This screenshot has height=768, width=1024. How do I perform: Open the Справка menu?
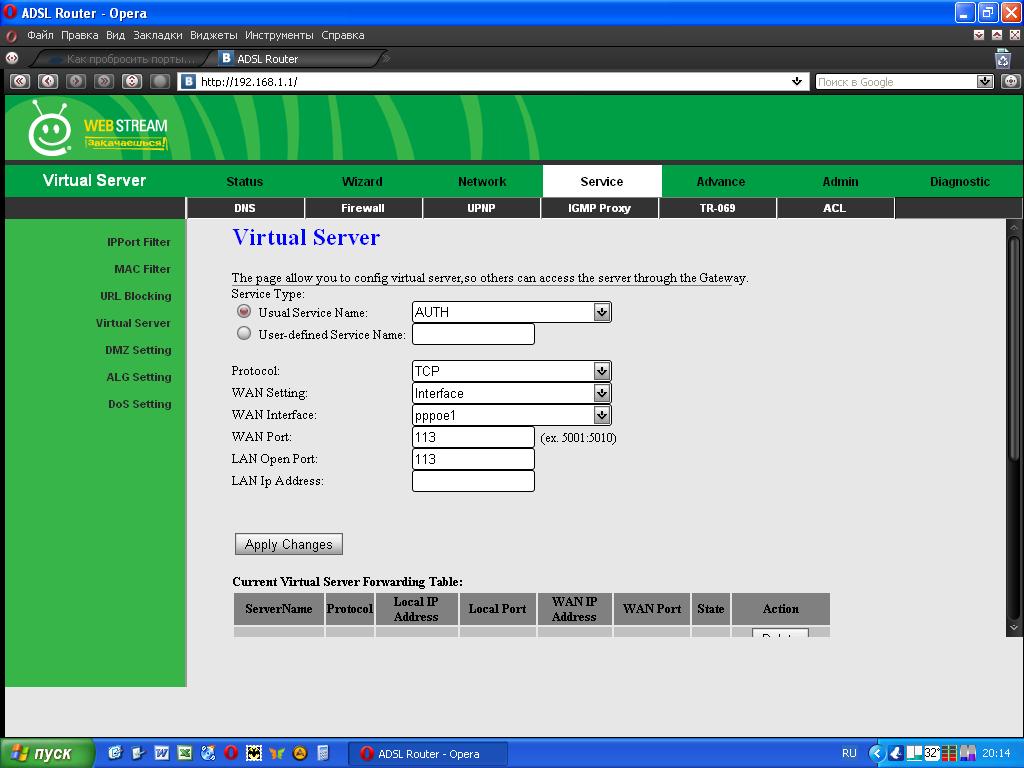[343, 35]
